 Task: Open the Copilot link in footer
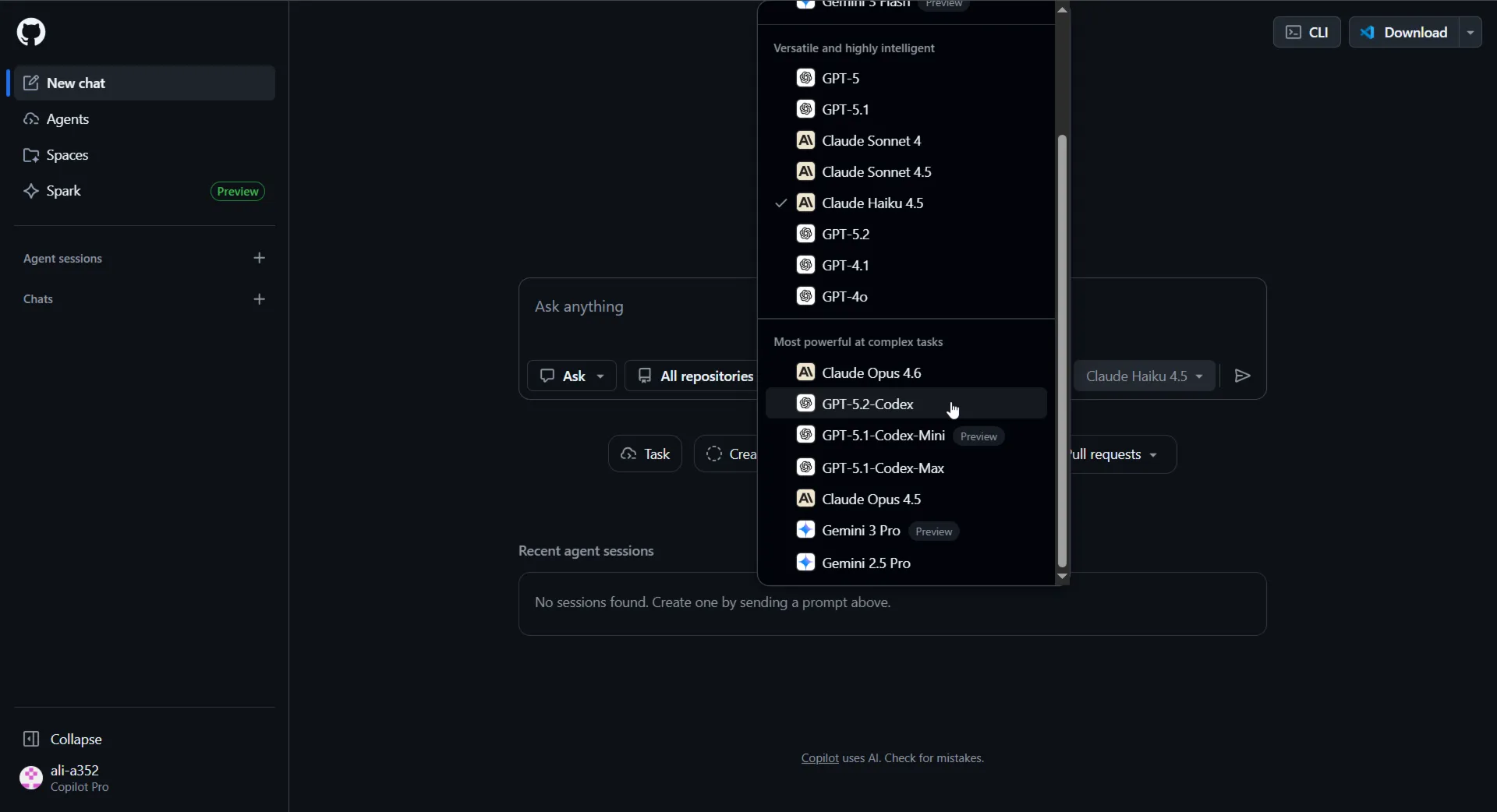coord(819,758)
